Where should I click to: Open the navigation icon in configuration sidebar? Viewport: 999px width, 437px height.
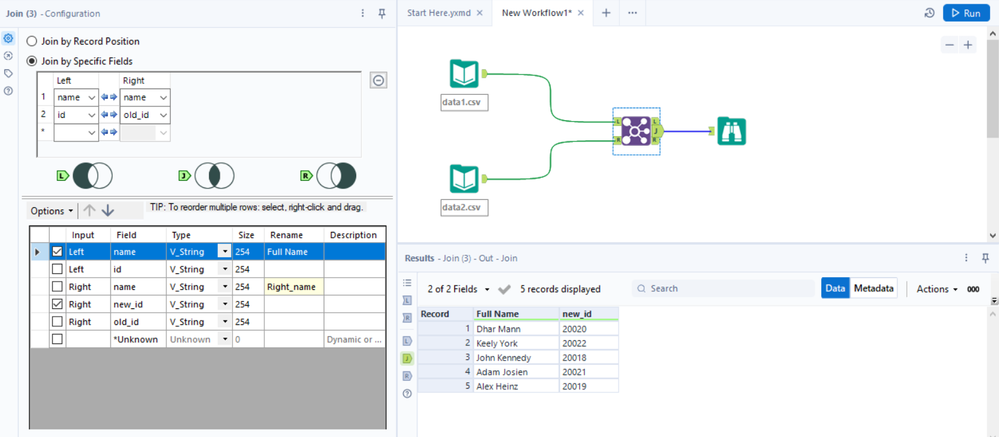pos(8,56)
